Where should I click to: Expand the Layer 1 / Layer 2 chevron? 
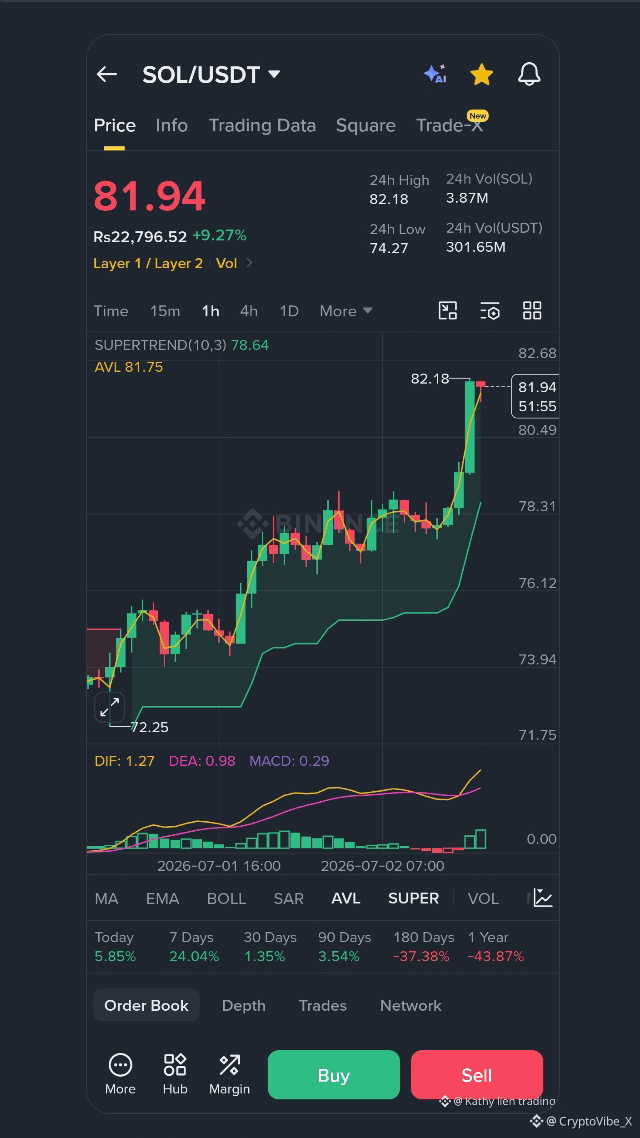[249, 263]
